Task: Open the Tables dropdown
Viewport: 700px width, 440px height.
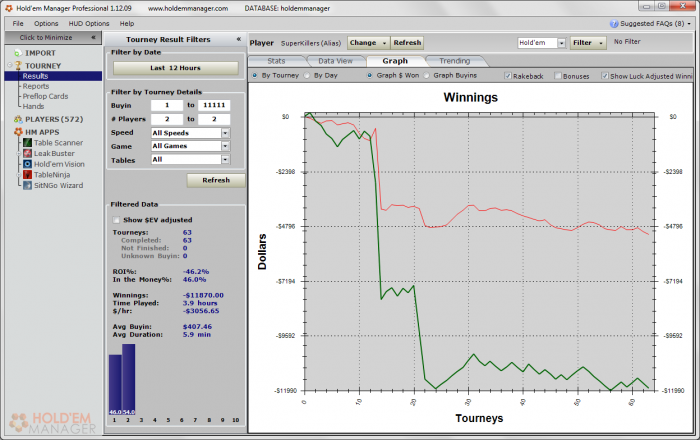Action: (x=225, y=159)
